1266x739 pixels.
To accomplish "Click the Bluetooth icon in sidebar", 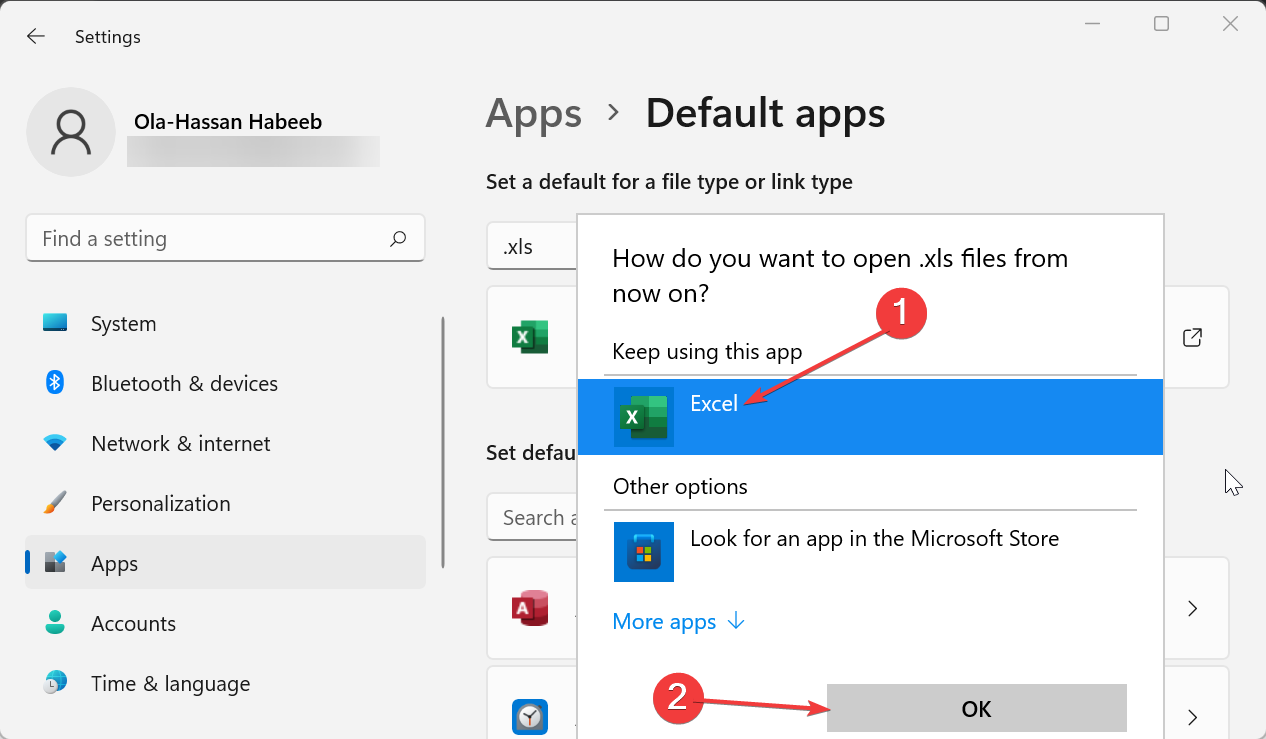I will [x=55, y=382].
